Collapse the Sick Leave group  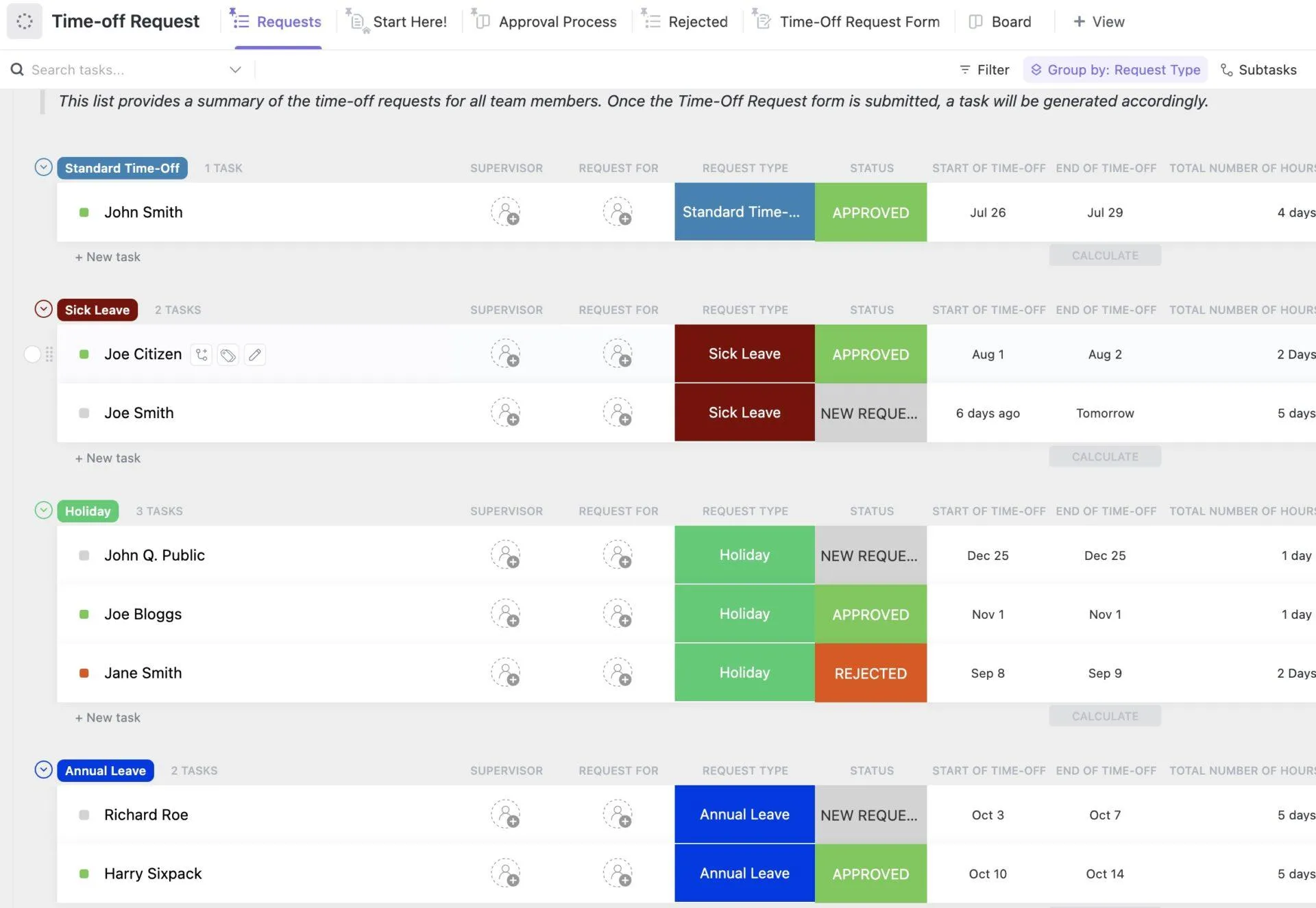(x=43, y=309)
